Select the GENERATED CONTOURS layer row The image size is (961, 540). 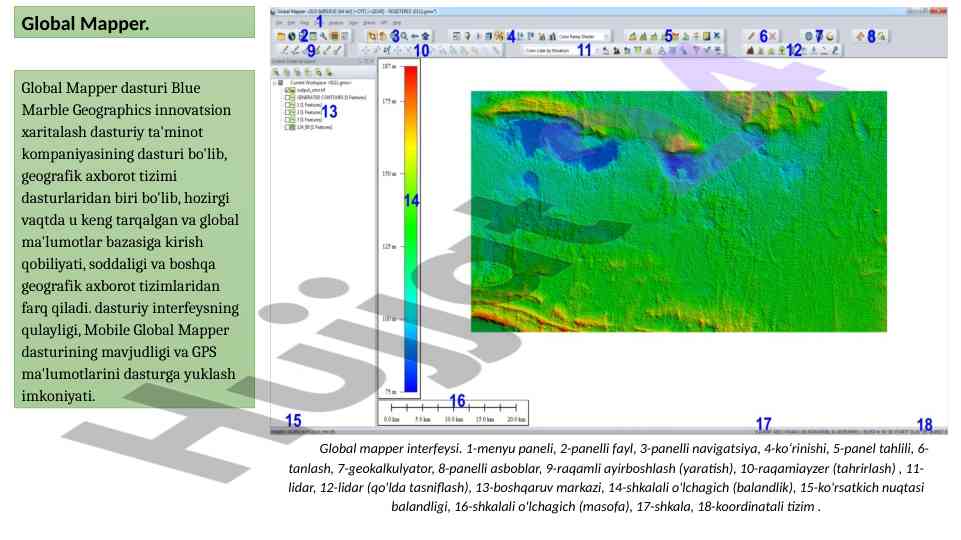point(326,97)
